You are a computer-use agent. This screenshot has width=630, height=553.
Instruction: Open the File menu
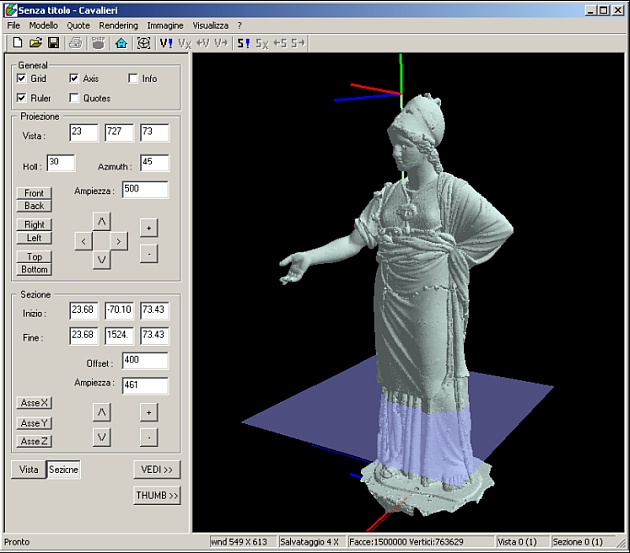13,26
